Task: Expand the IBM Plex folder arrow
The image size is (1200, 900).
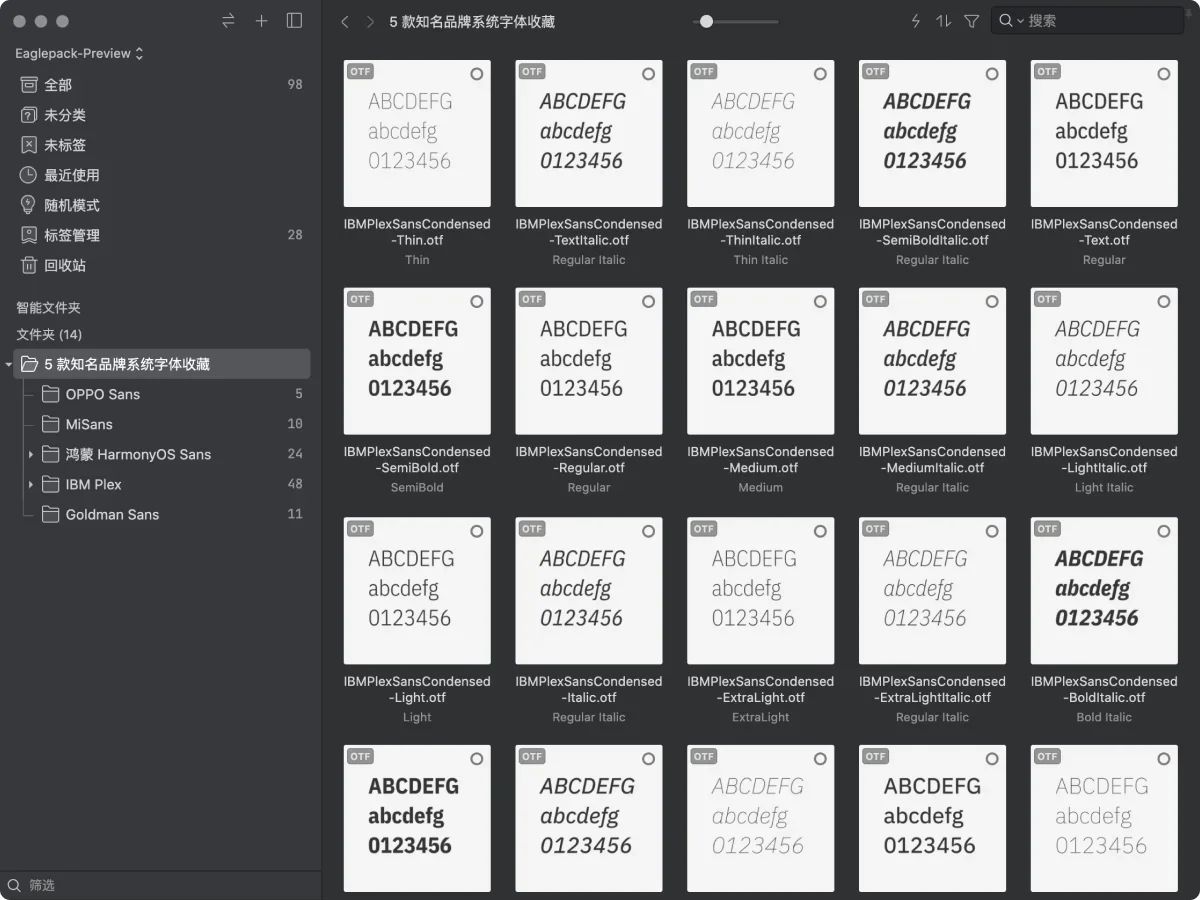Action: [31, 485]
